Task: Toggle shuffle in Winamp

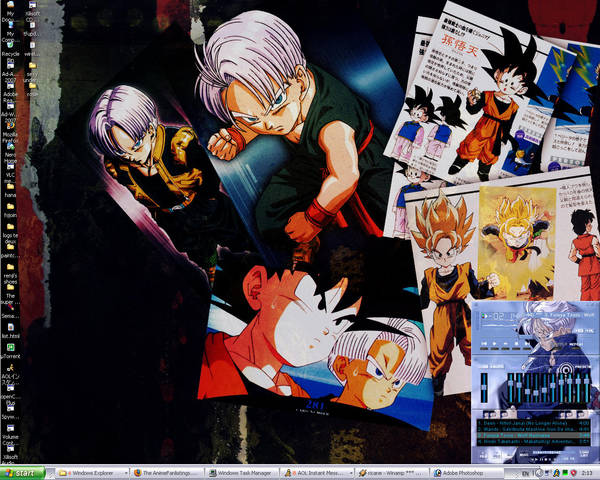Action: point(562,344)
